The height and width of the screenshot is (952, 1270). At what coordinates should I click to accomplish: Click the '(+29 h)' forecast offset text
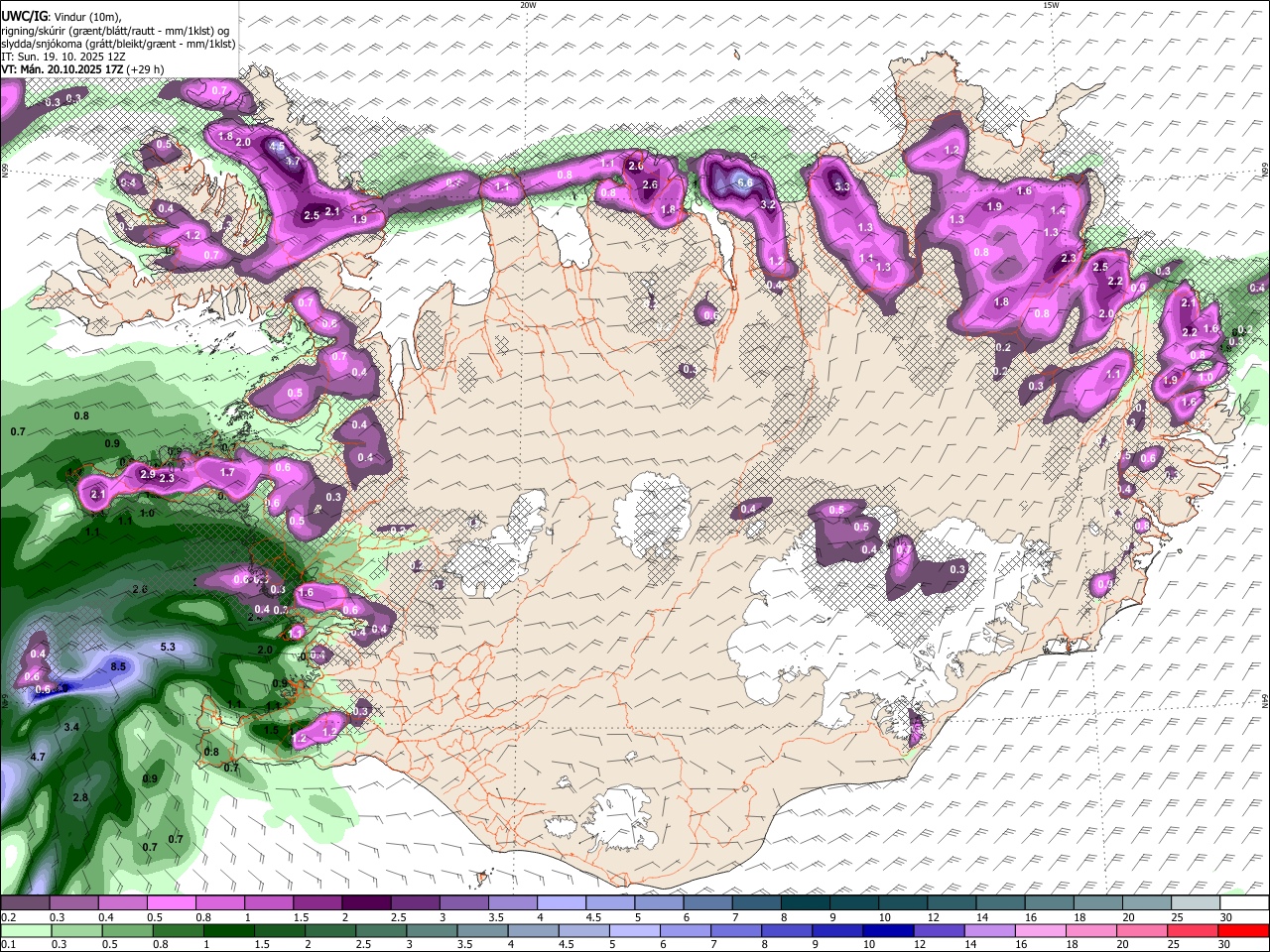pos(146,69)
